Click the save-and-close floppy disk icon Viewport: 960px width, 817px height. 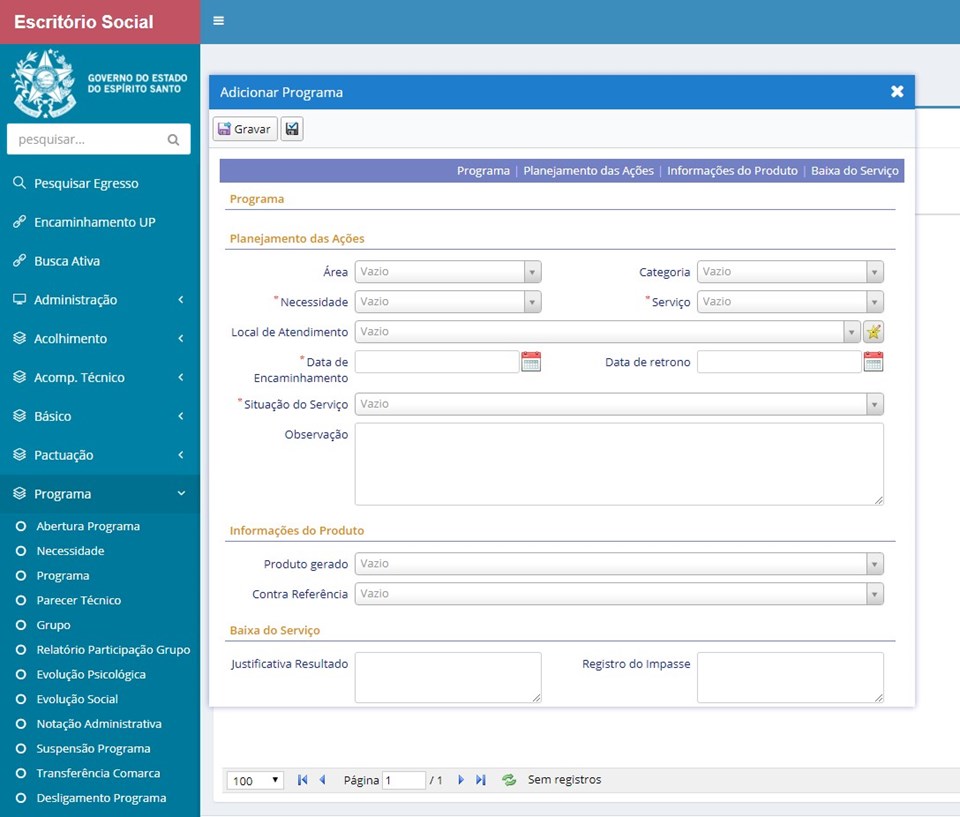pyautogui.click(x=292, y=129)
